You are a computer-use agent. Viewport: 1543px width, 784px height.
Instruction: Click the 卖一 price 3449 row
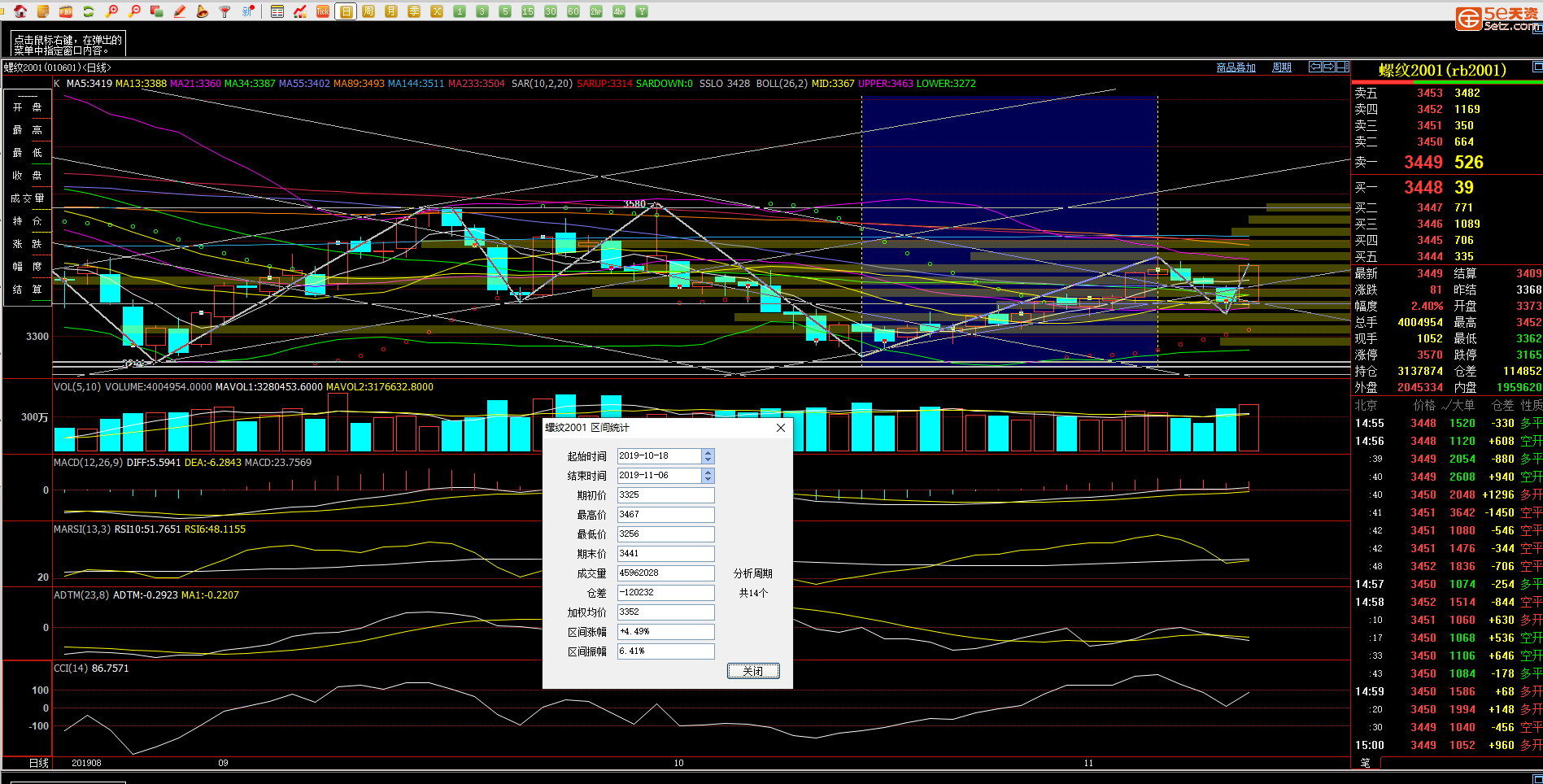(x=1446, y=162)
